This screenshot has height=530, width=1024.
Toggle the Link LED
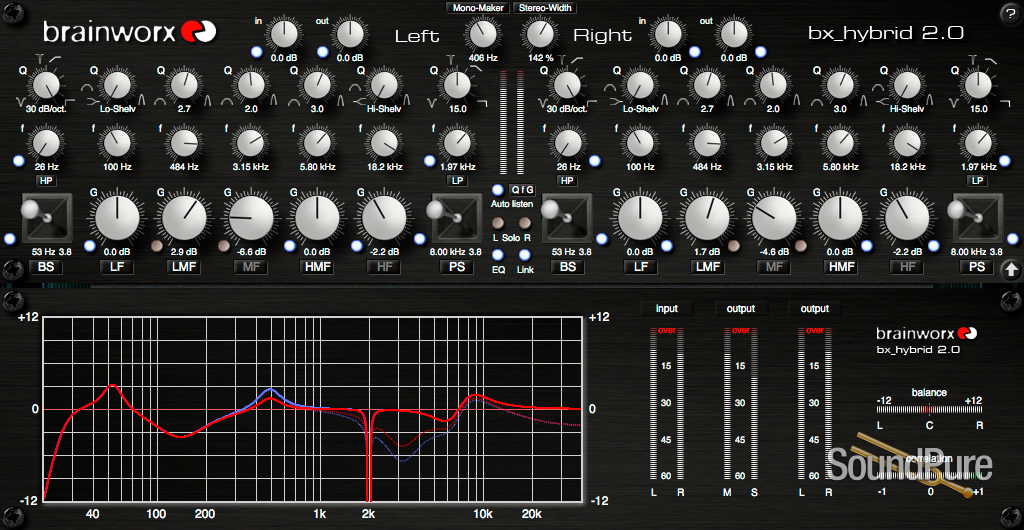tap(524, 255)
